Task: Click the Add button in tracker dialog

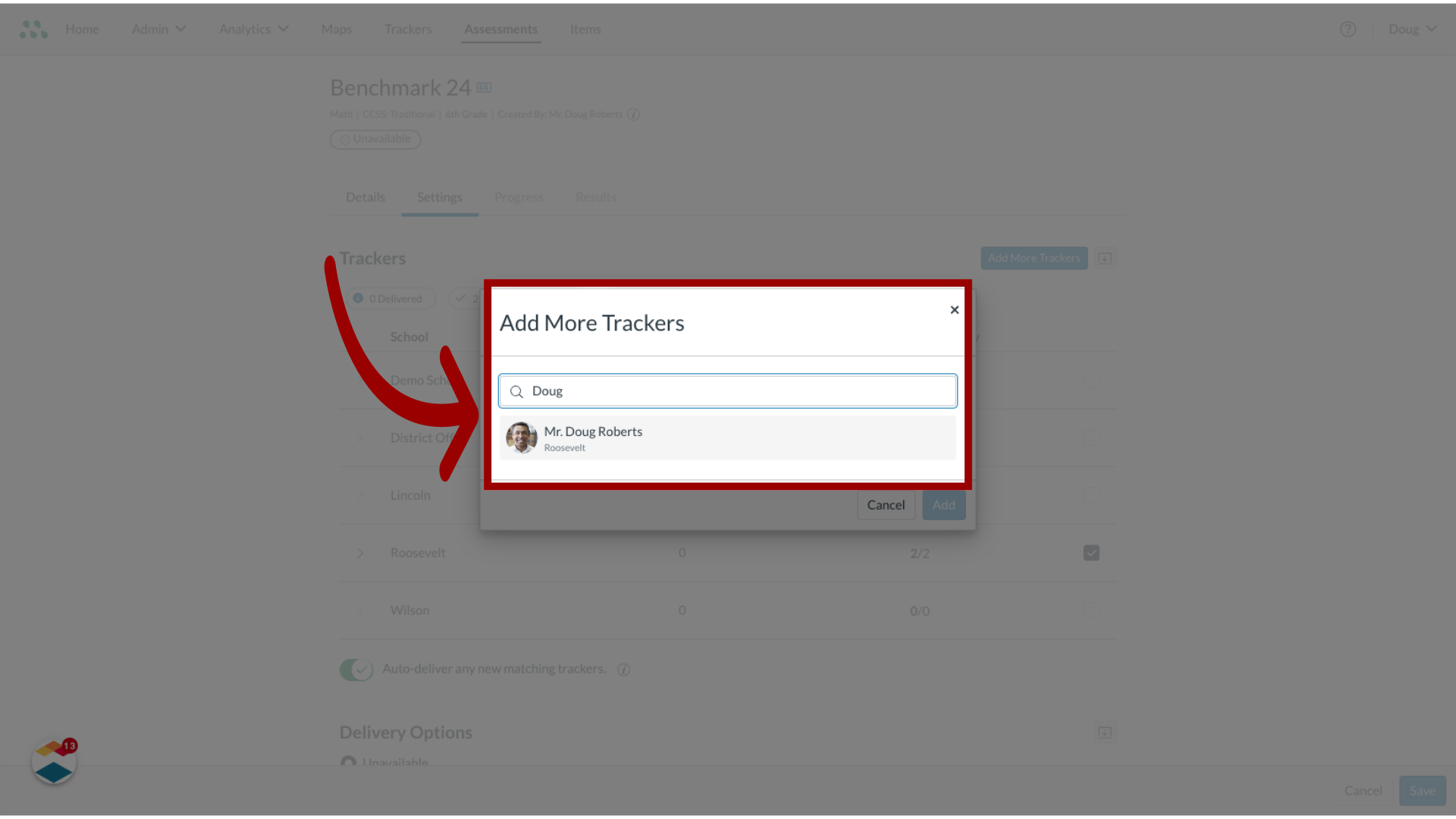Action: click(x=944, y=504)
